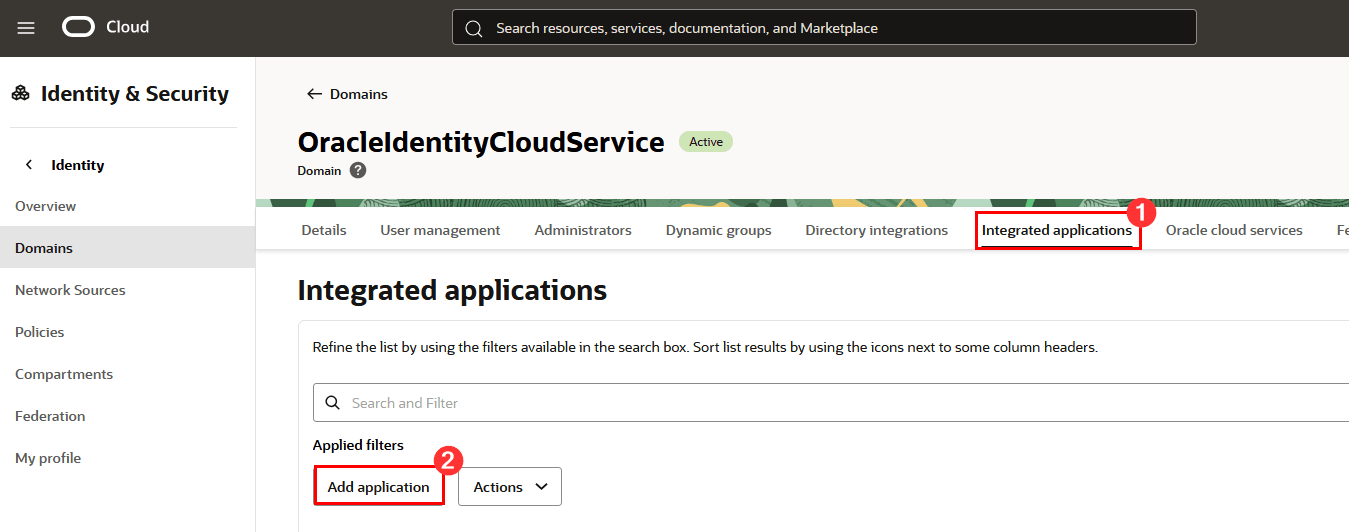Select the Integrated applications tab
This screenshot has height=532, width=1349.
(x=1057, y=230)
